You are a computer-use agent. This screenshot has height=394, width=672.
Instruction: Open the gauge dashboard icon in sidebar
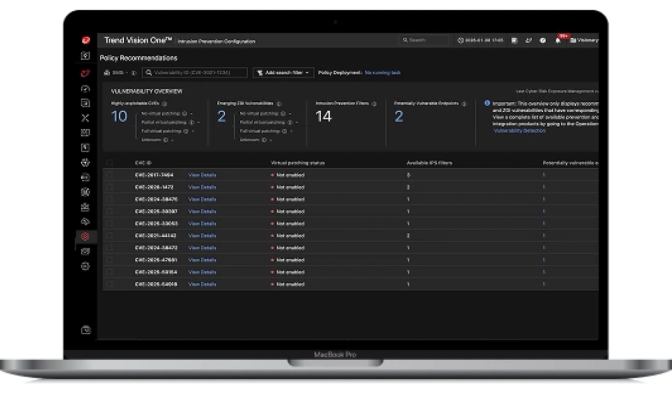click(x=85, y=89)
